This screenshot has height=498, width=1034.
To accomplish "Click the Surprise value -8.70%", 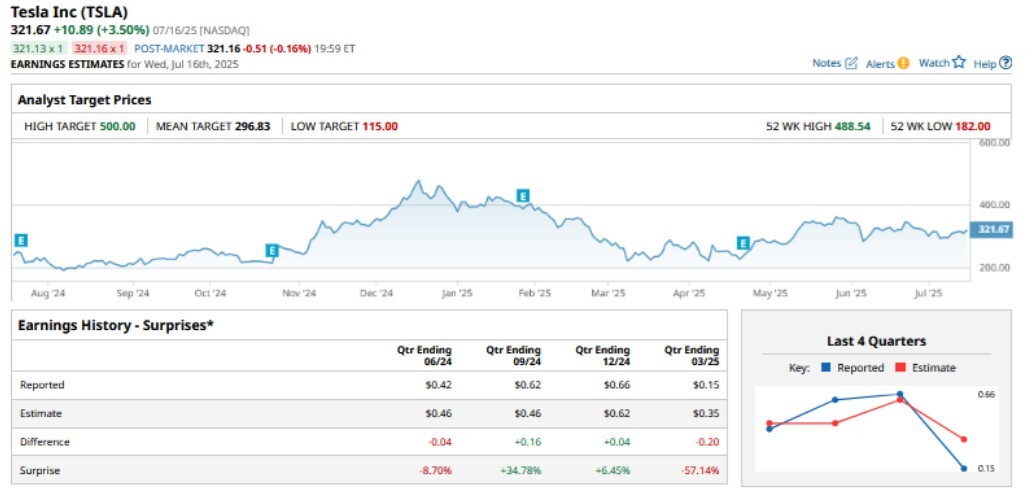I will [x=436, y=471].
